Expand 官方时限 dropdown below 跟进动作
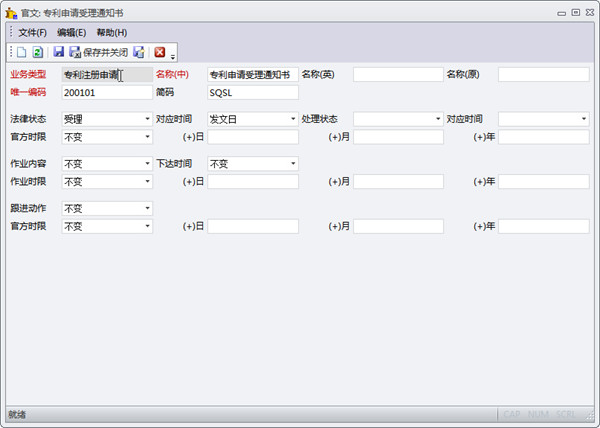The image size is (600, 428). point(147,226)
